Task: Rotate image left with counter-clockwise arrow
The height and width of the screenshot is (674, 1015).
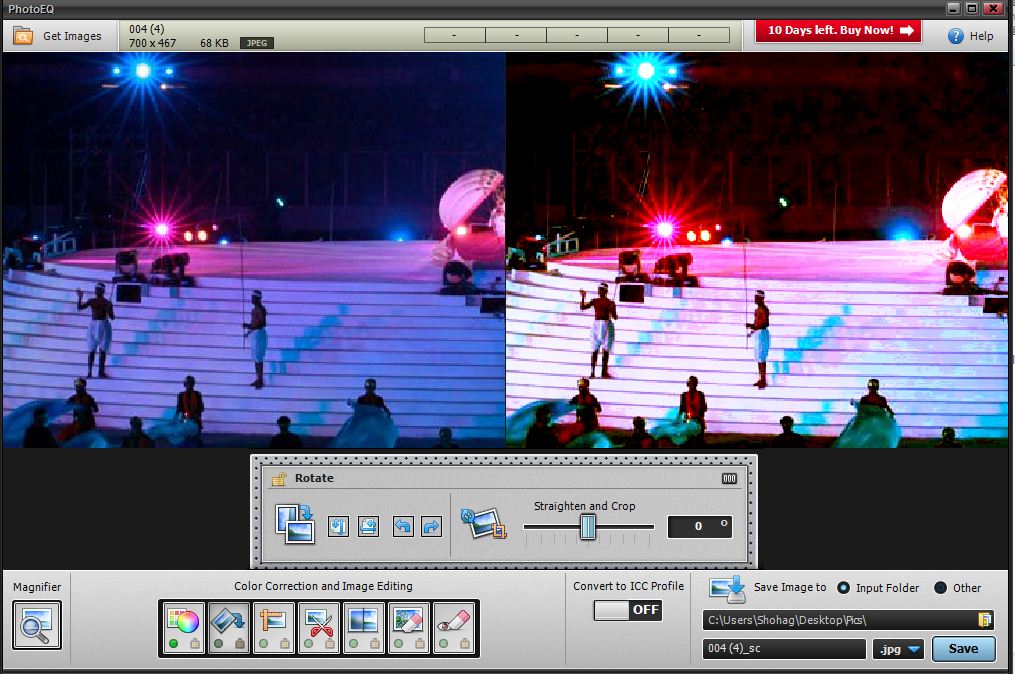Action: pos(403,526)
